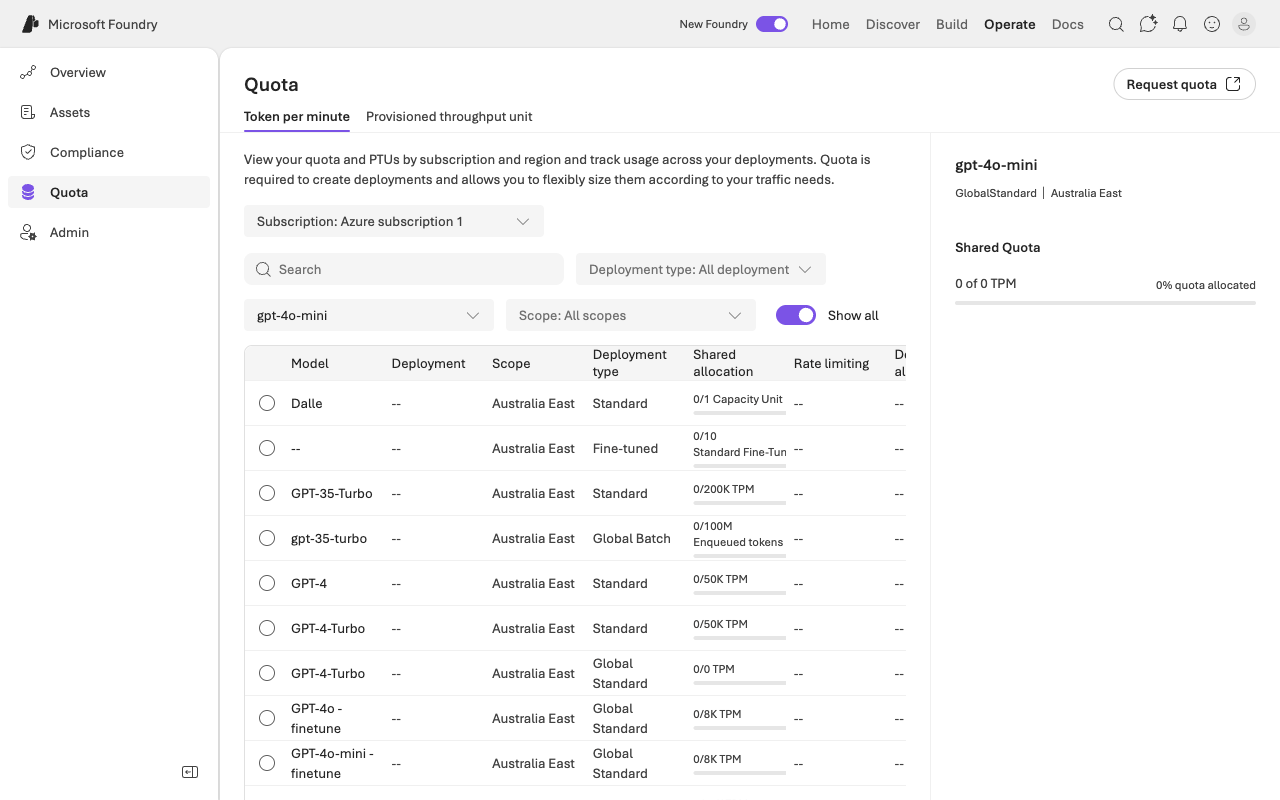1280x800 pixels.
Task: Open the Deployment type filter dropdown
Action: [x=701, y=269]
